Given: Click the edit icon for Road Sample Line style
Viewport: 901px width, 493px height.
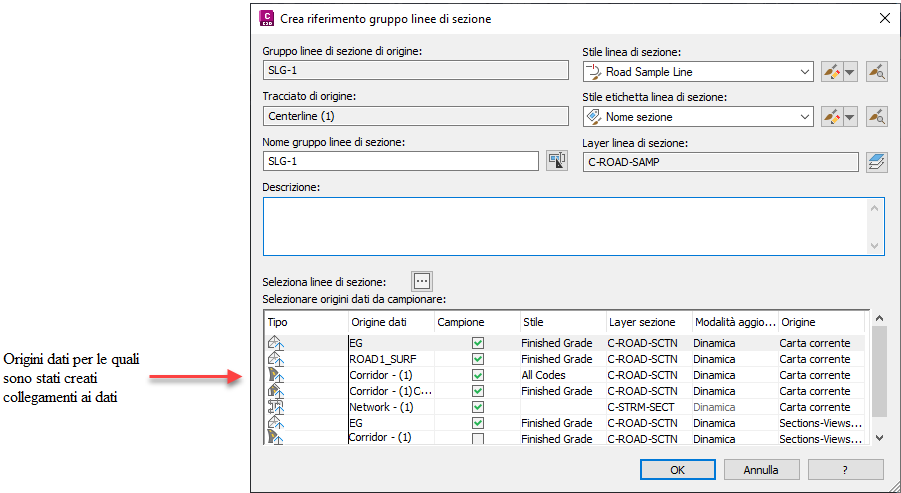Looking at the screenshot, I should tap(832, 72).
